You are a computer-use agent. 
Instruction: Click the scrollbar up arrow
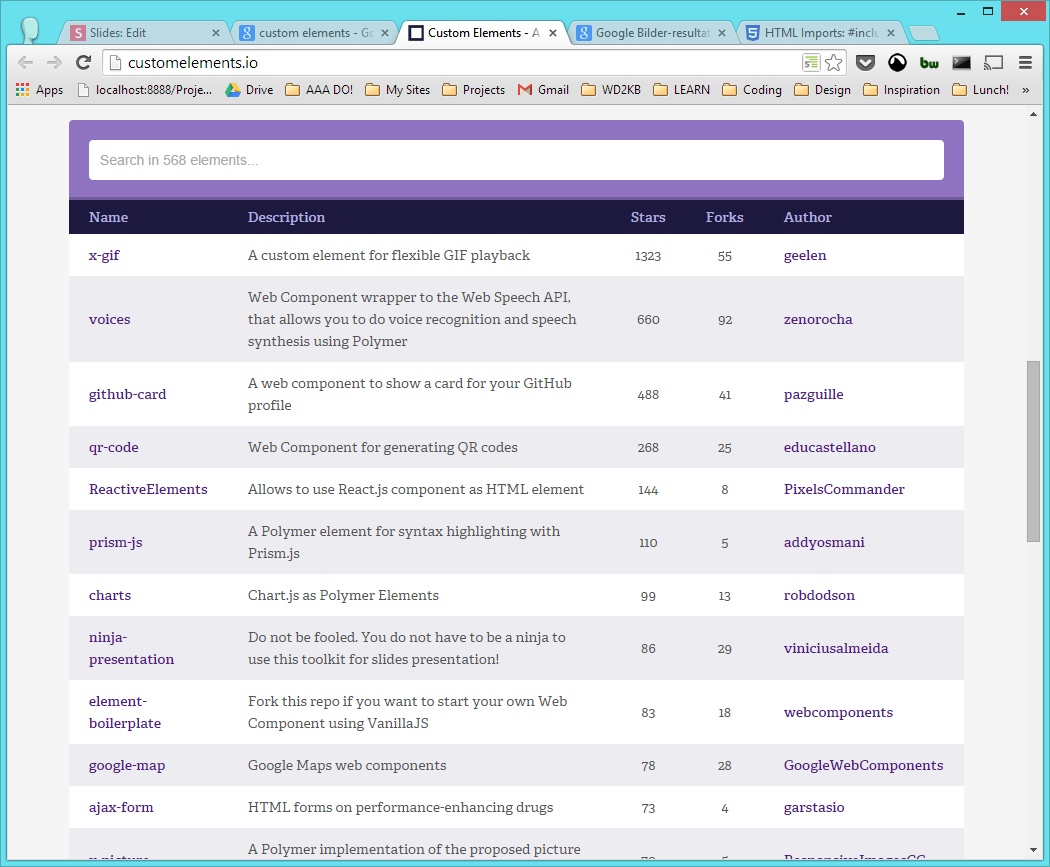1033,114
